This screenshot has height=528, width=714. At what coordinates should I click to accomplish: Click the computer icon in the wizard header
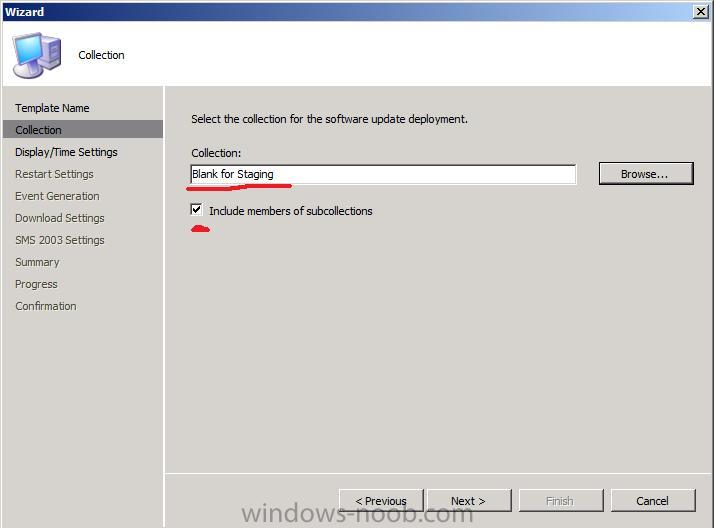point(37,55)
